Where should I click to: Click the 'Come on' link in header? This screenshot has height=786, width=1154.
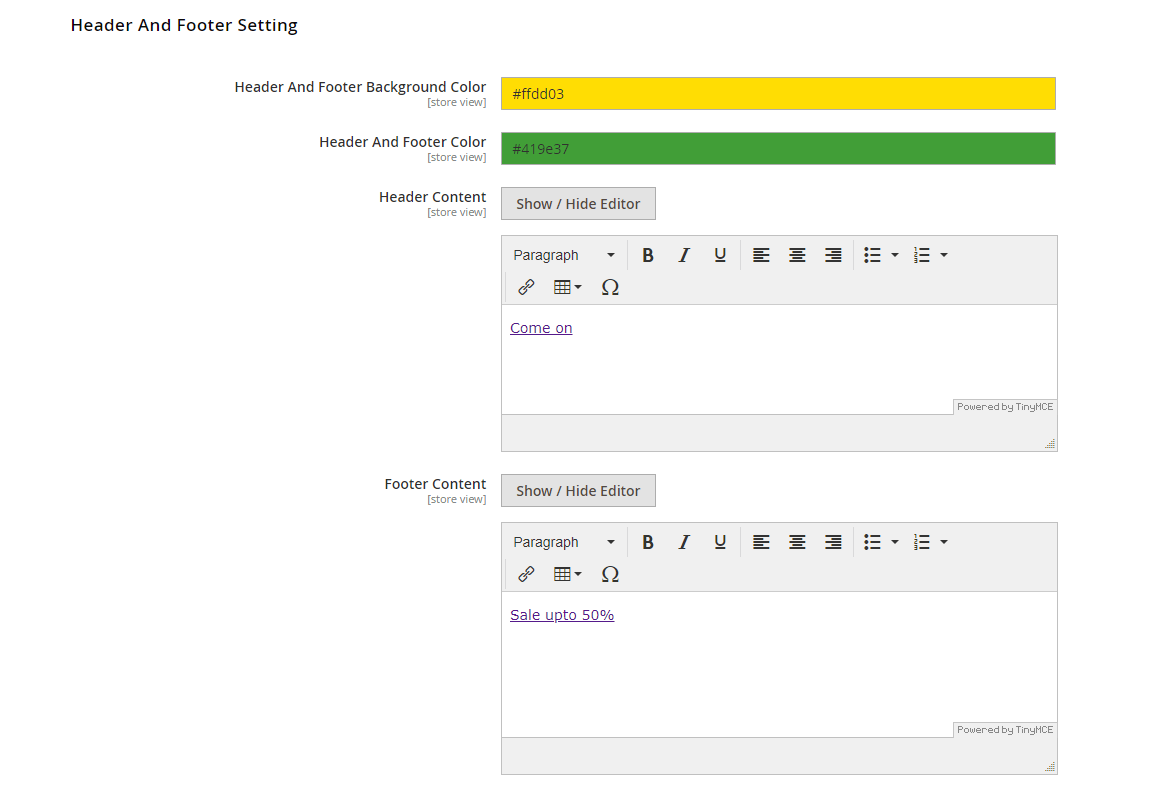point(541,328)
